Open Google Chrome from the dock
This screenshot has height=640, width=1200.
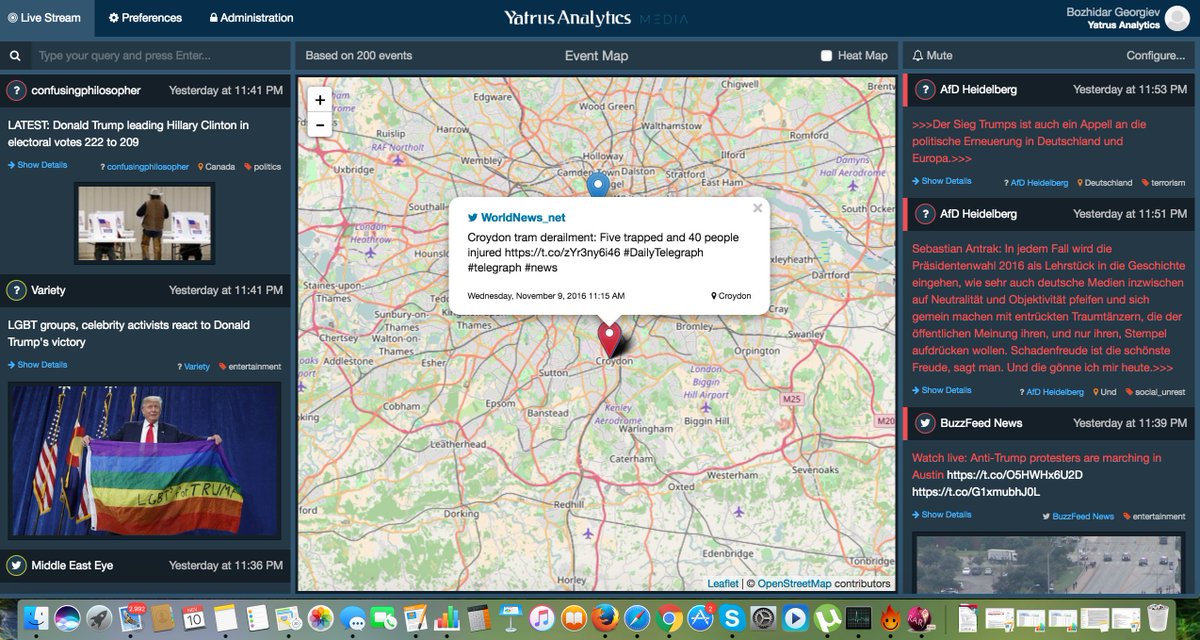click(669, 617)
